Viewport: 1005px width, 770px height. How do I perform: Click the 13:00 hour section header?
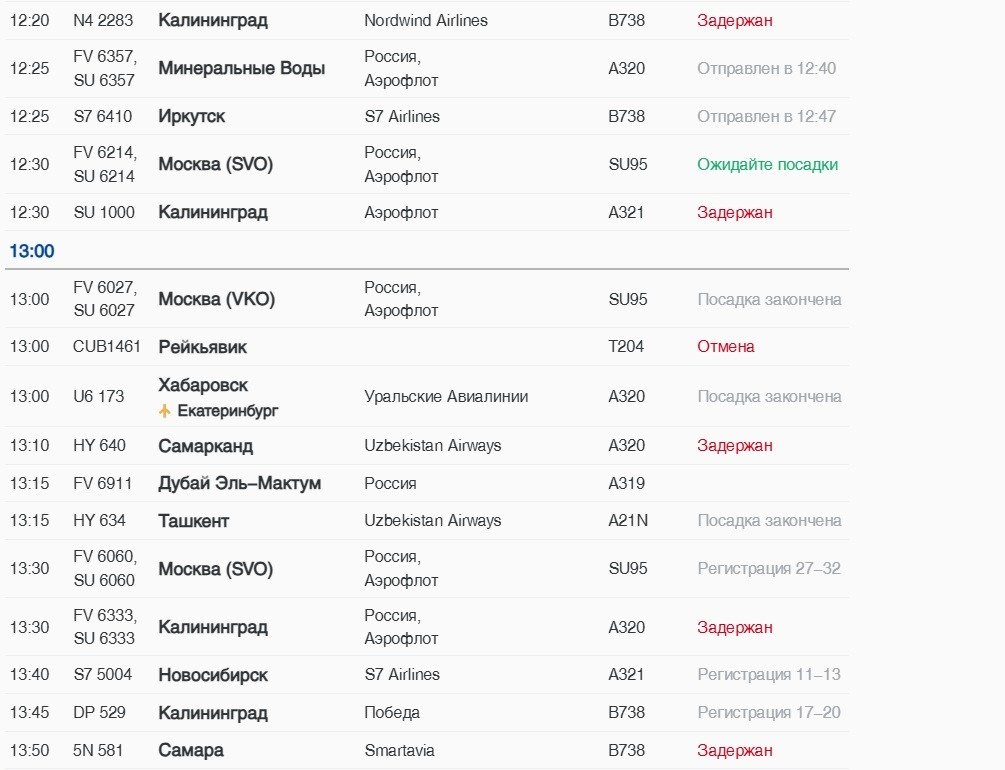coord(32,251)
